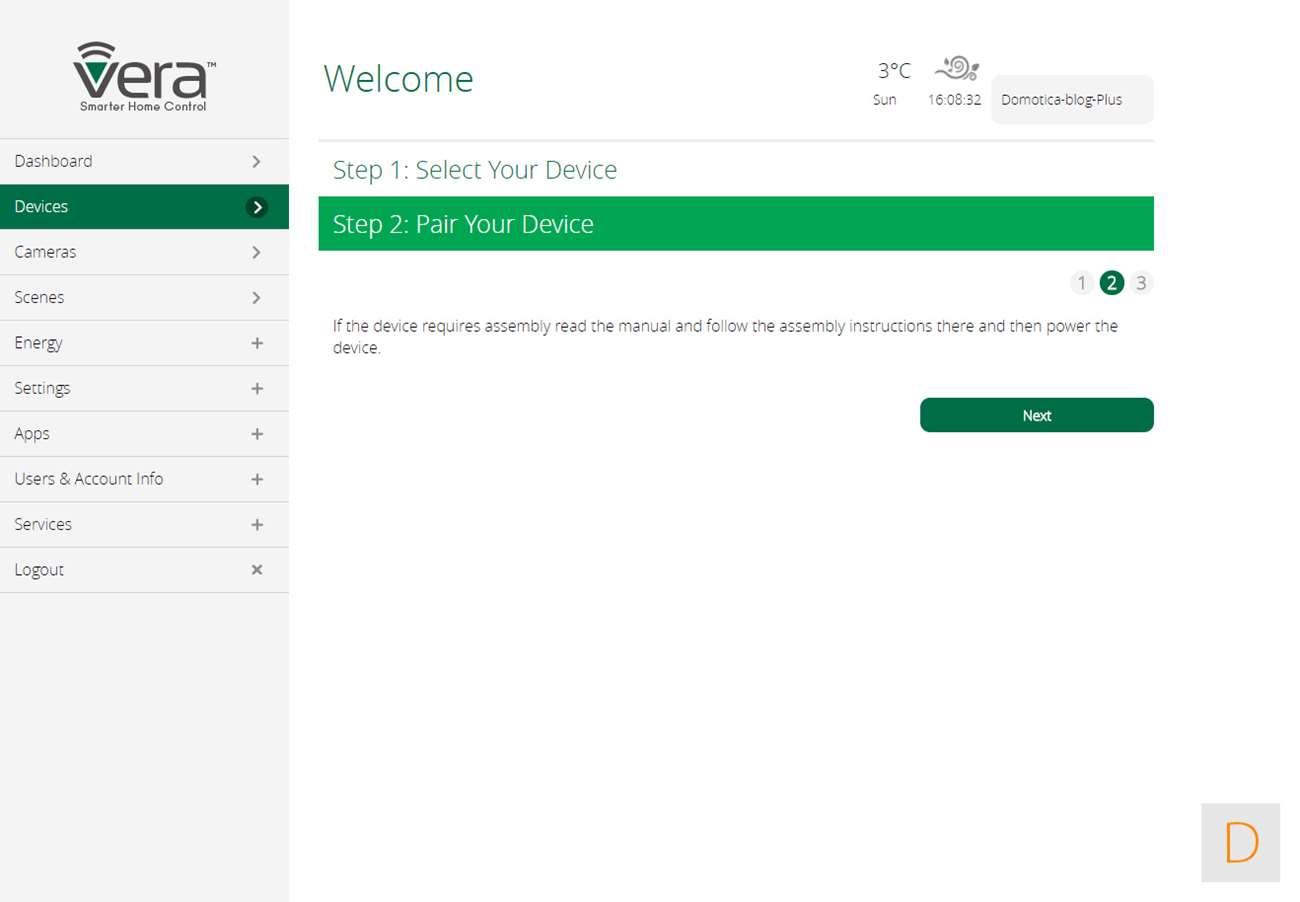The image size is (1300, 902).
Task: Click the orange D watermark icon
Action: tap(1240, 843)
